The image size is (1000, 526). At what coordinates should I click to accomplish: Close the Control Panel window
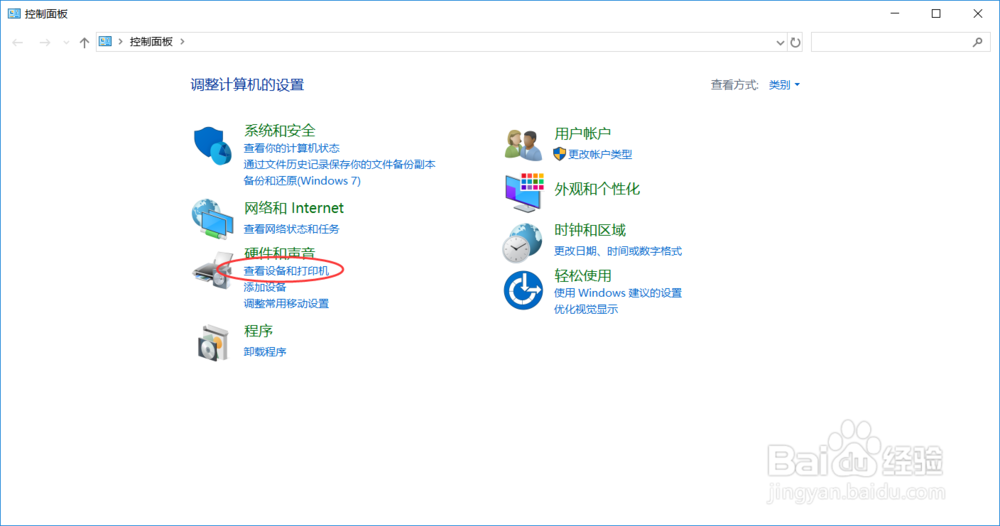point(978,13)
